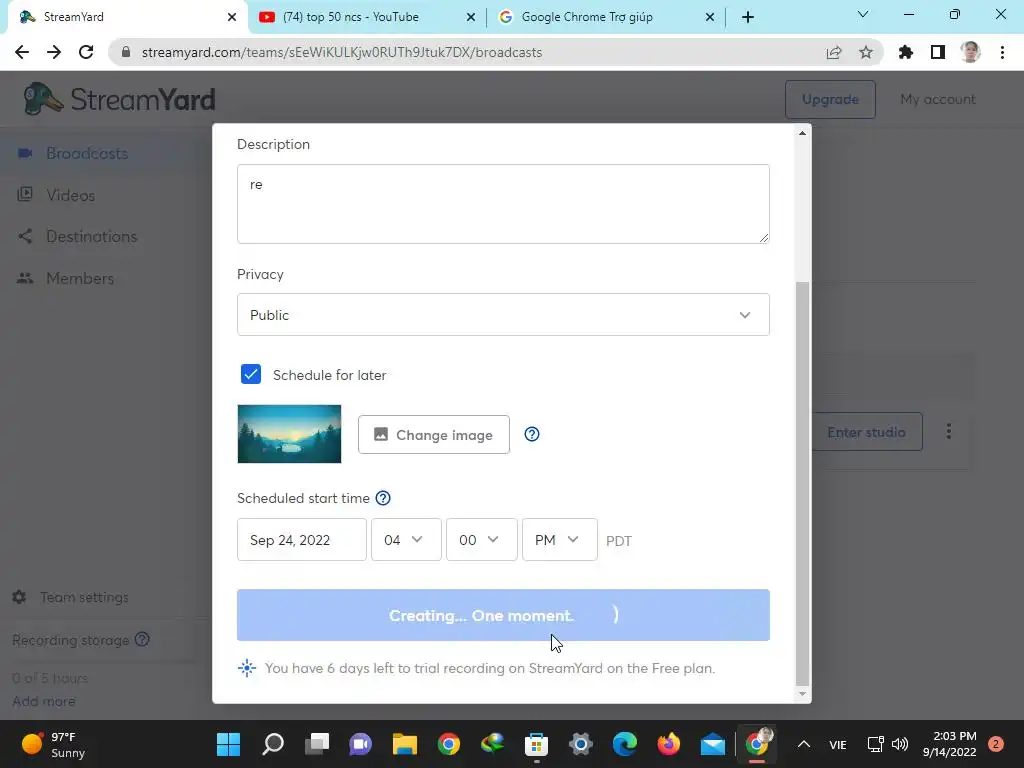
Task: Click inside the Description text box
Action: pyautogui.click(x=503, y=204)
